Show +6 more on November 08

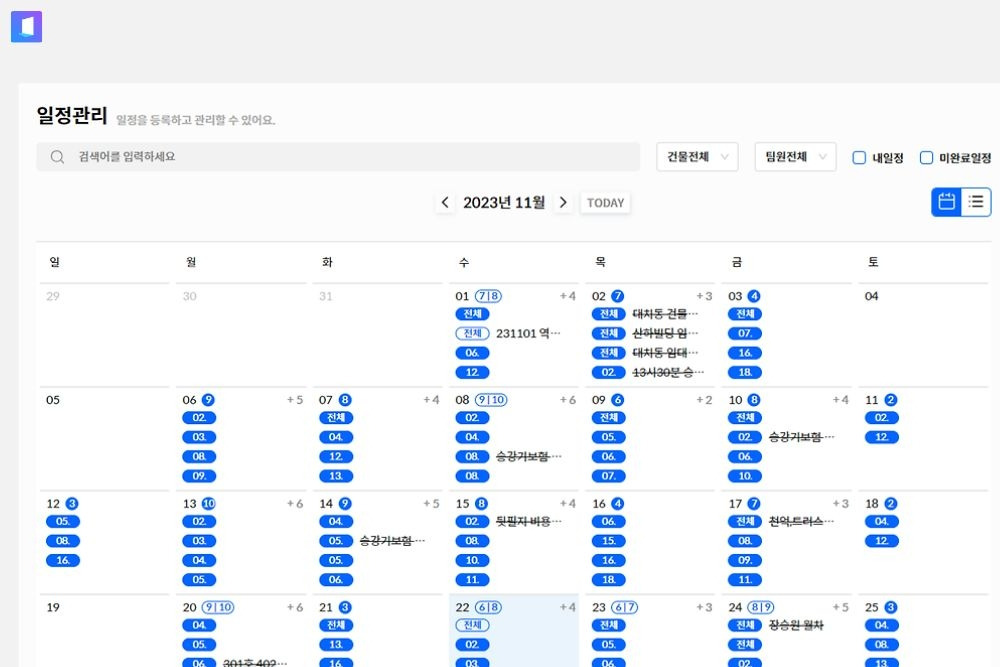coord(568,400)
